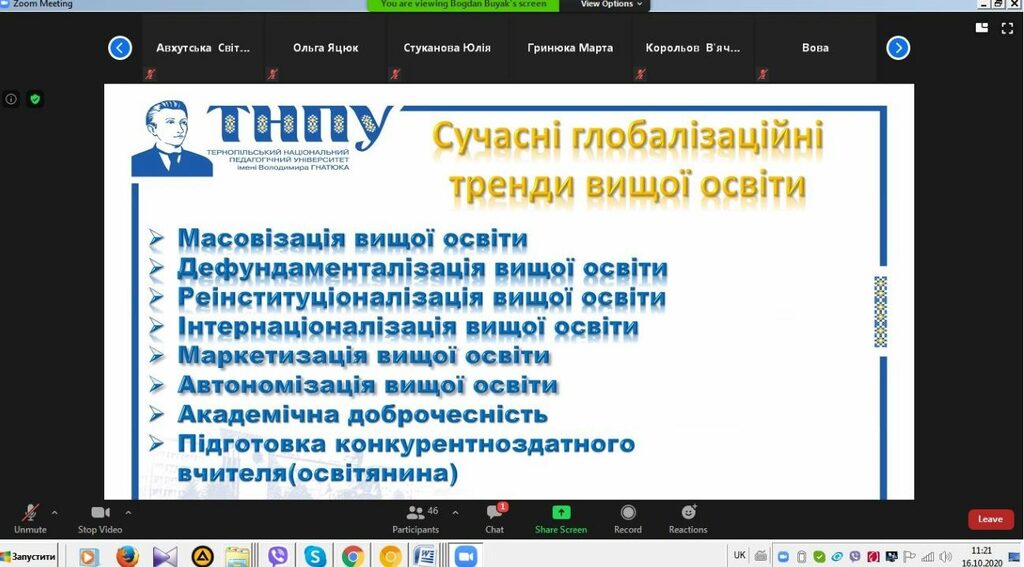Enter full screen mode
This screenshot has height=567, width=1024.
[x=1005, y=28]
